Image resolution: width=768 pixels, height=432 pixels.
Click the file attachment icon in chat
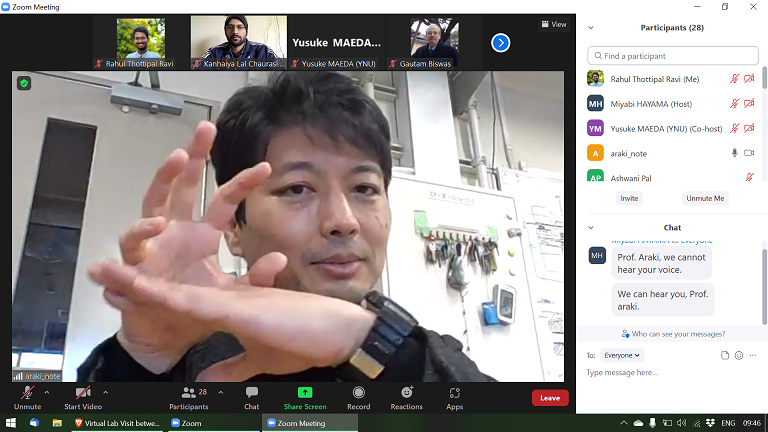pos(725,355)
